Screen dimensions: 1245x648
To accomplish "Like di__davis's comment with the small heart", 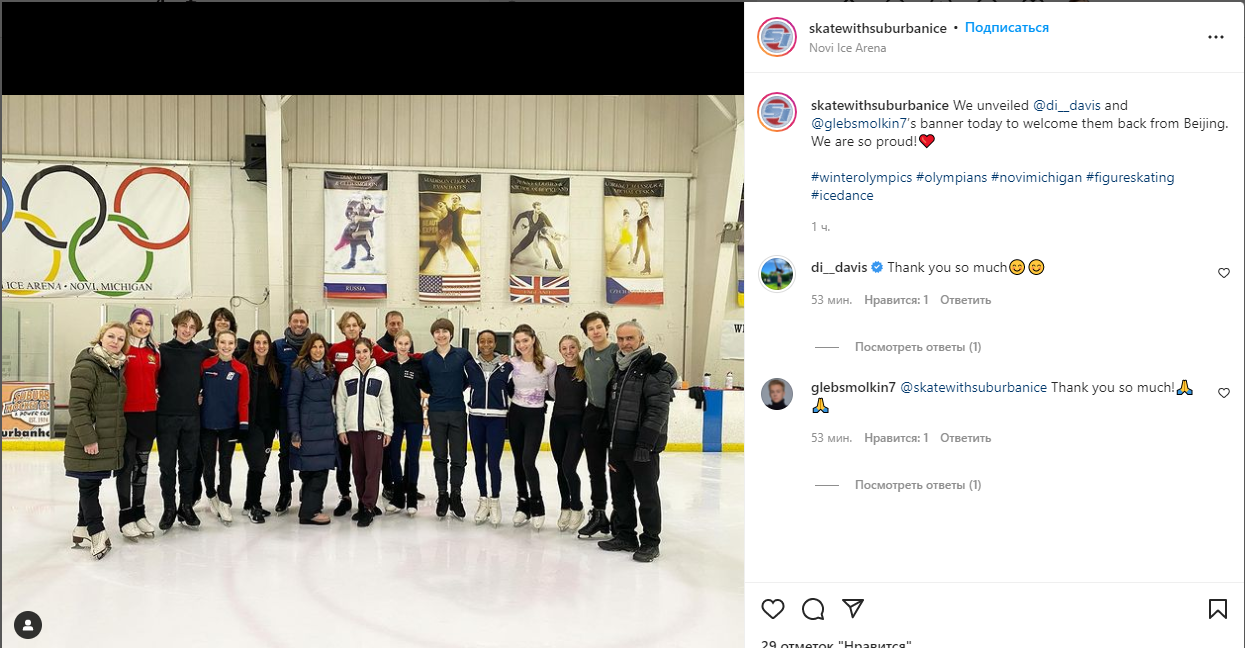I will [1224, 273].
